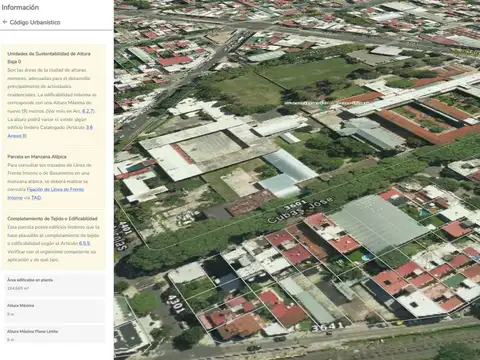
Task: Click the 'Cubas, José' street label on map
Action: 300,211
